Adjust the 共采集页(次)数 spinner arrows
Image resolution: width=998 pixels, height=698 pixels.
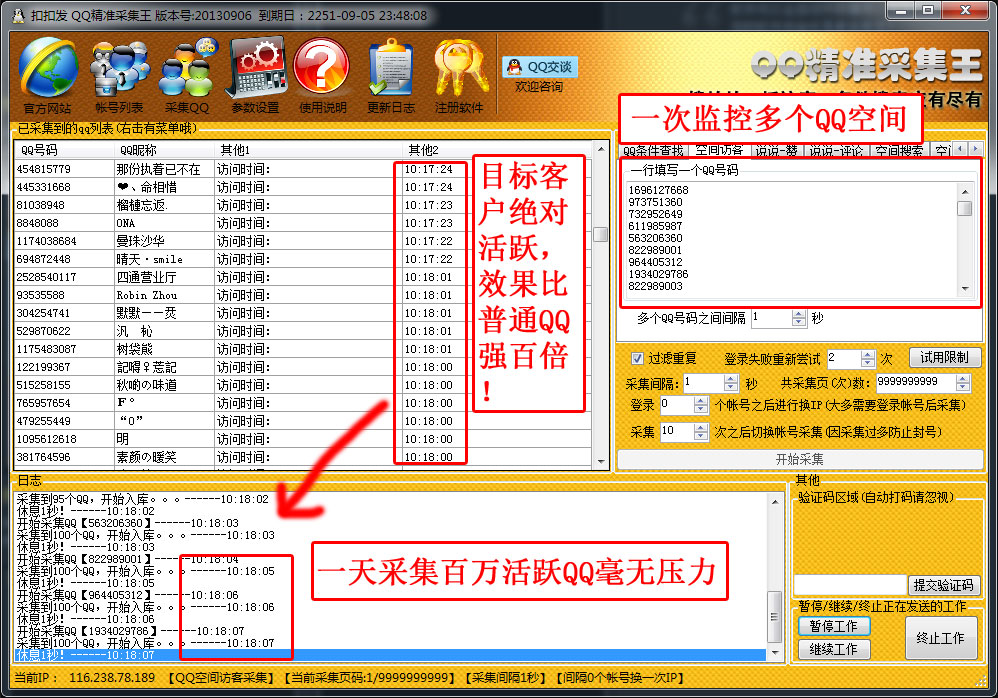coord(963,383)
